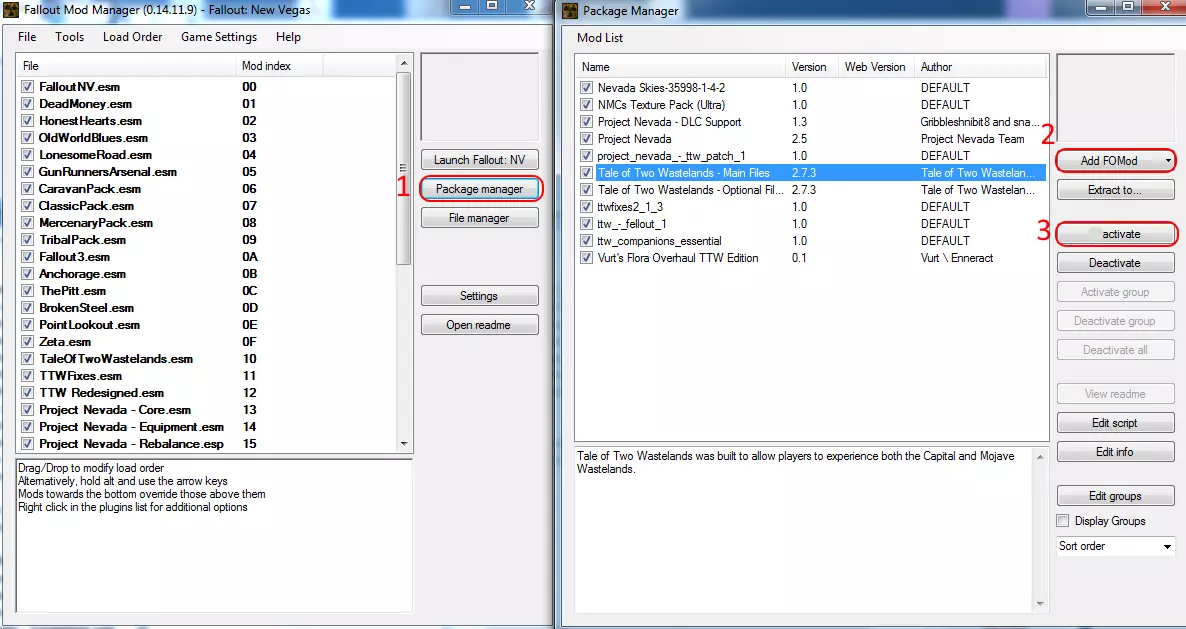
Task: Select the ttw_-_fellout_1 mod row
Action: point(812,224)
